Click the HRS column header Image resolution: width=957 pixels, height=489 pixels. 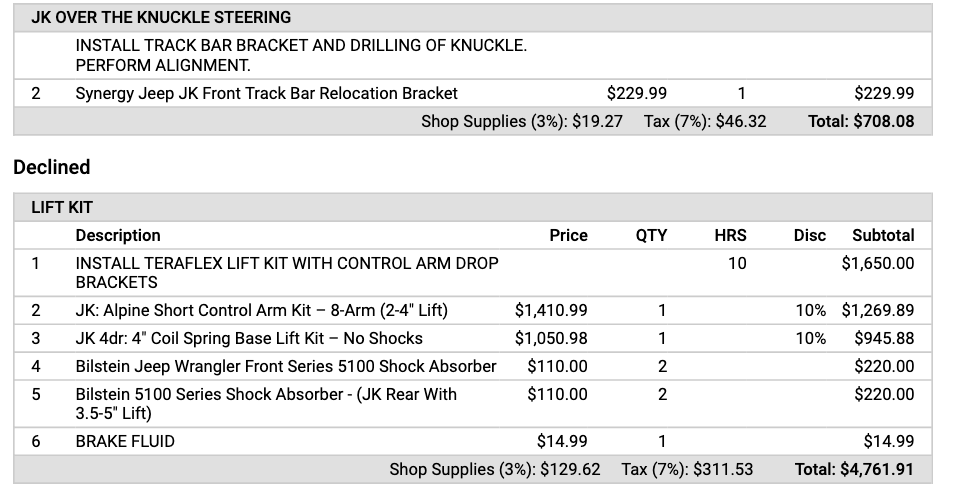click(x=730, y=235)
